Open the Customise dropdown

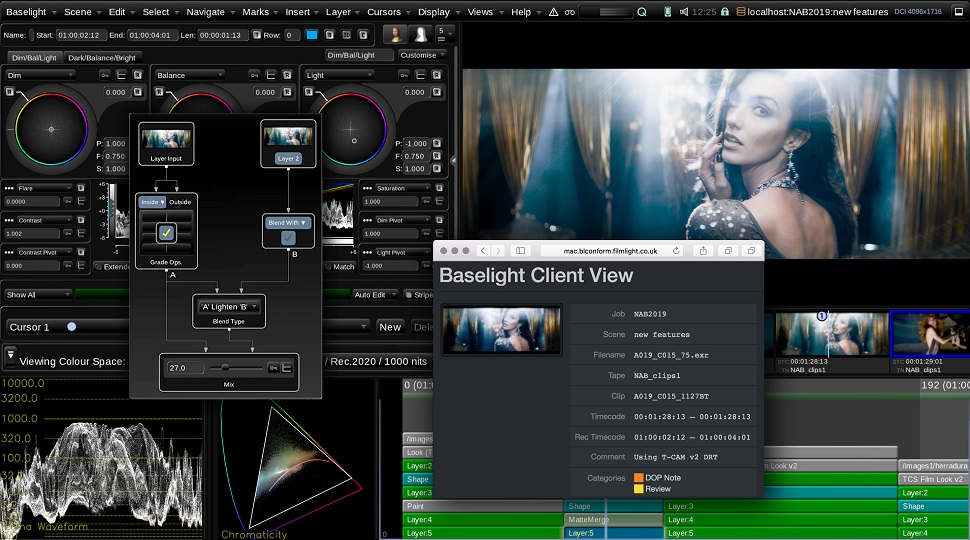[423, 55]
